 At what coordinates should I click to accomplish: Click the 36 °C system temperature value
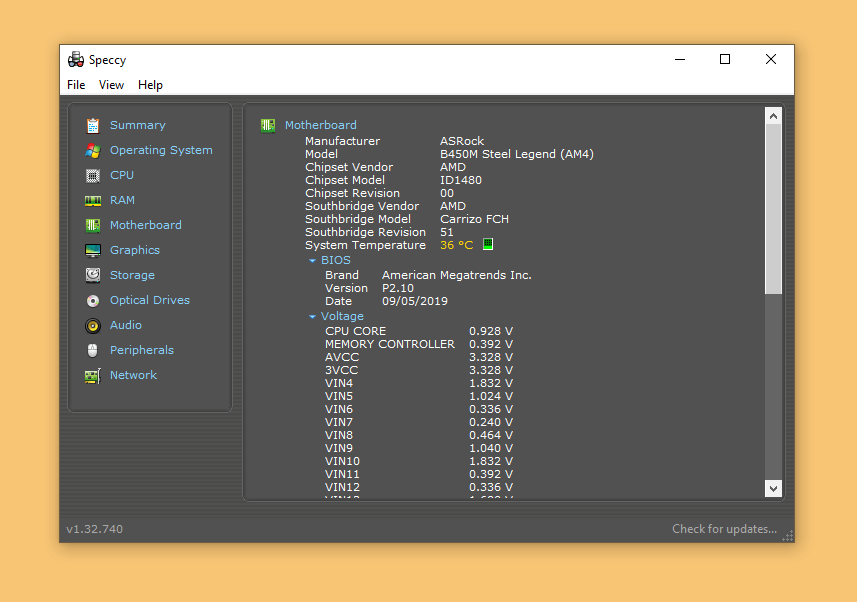click(x=457, y=245)
